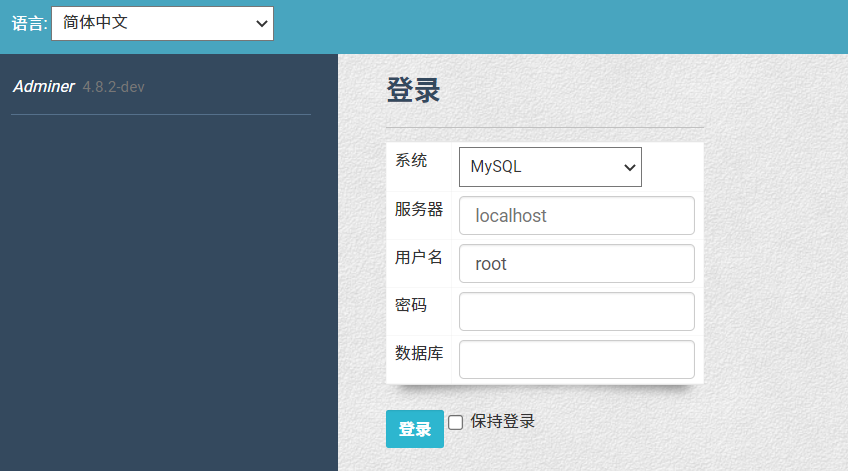The width and height of the screenshot is (848, 471).
Task: Enable the 保持登录 checkbox
Action: (456, 422)
